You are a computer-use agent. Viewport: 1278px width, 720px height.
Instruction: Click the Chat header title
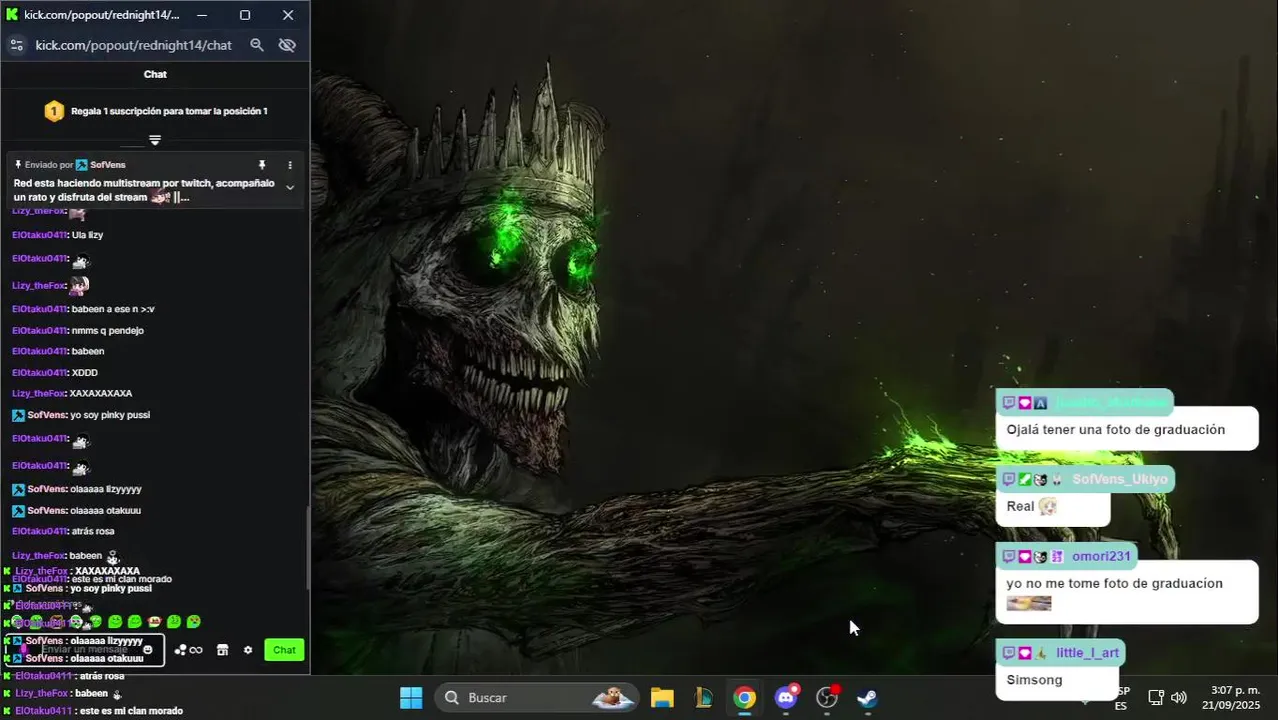click(155, 74)
